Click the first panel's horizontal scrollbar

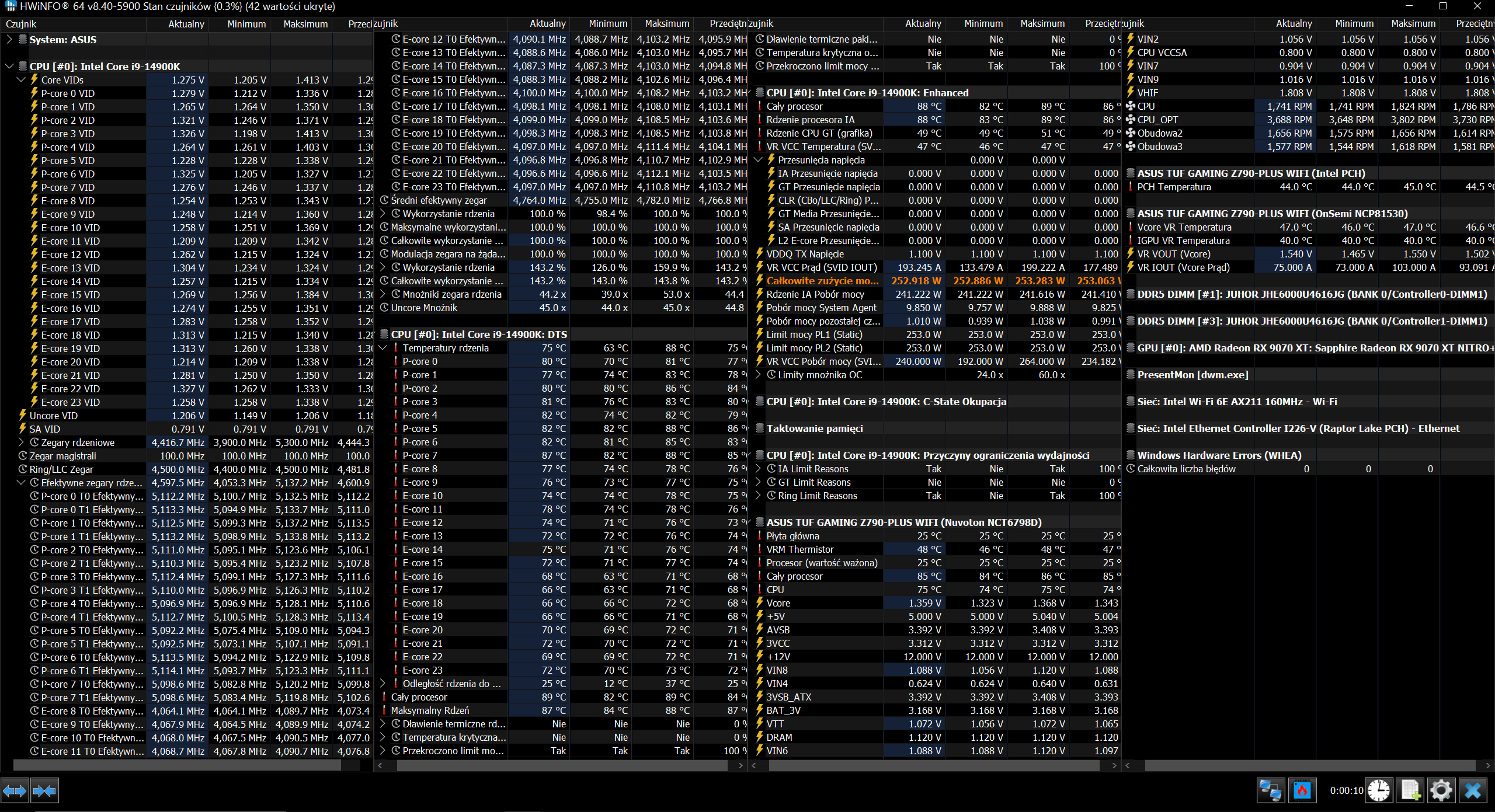tap(175, 765)
